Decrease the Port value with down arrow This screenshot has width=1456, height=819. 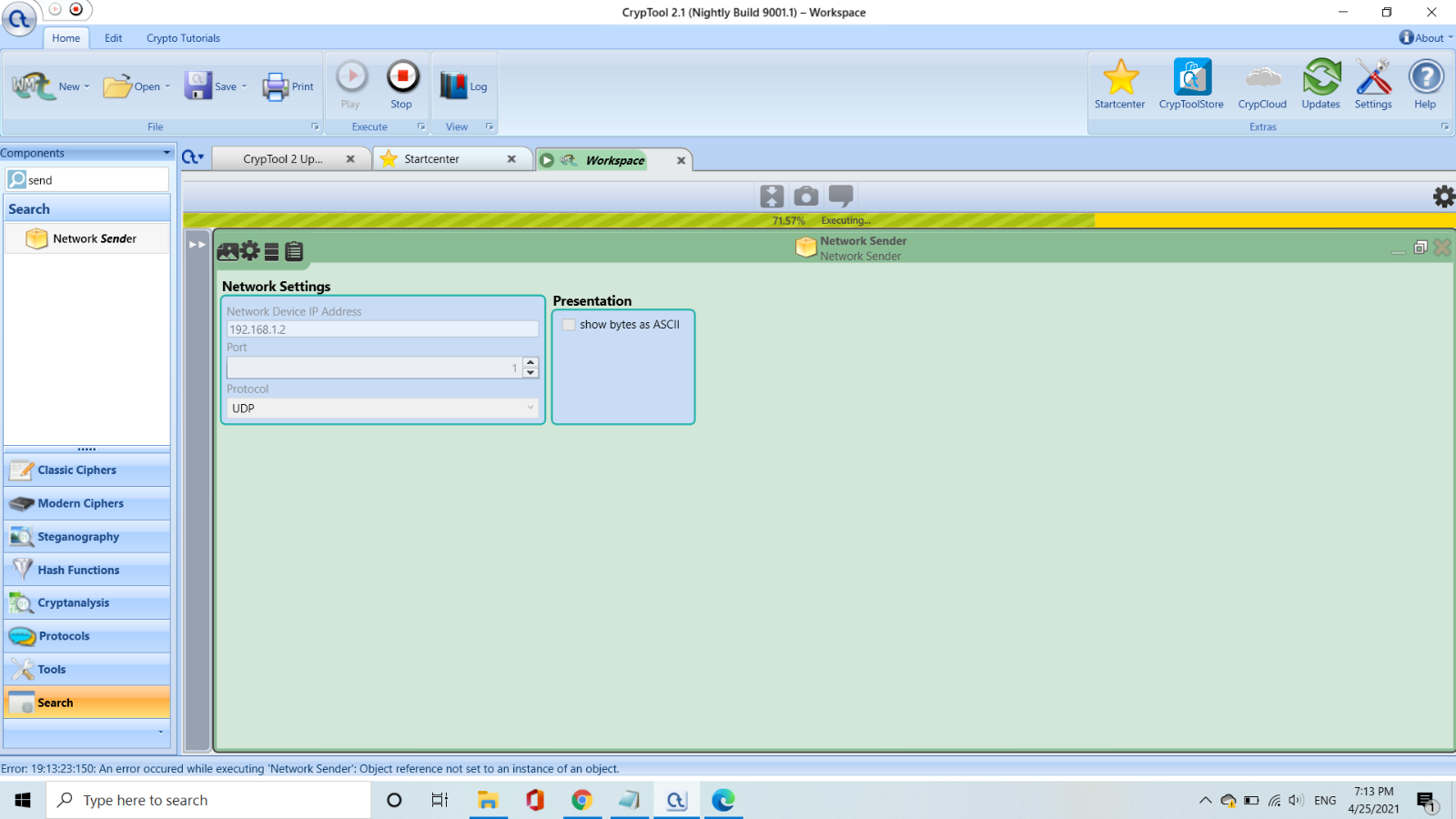click(x=531, y=373)
